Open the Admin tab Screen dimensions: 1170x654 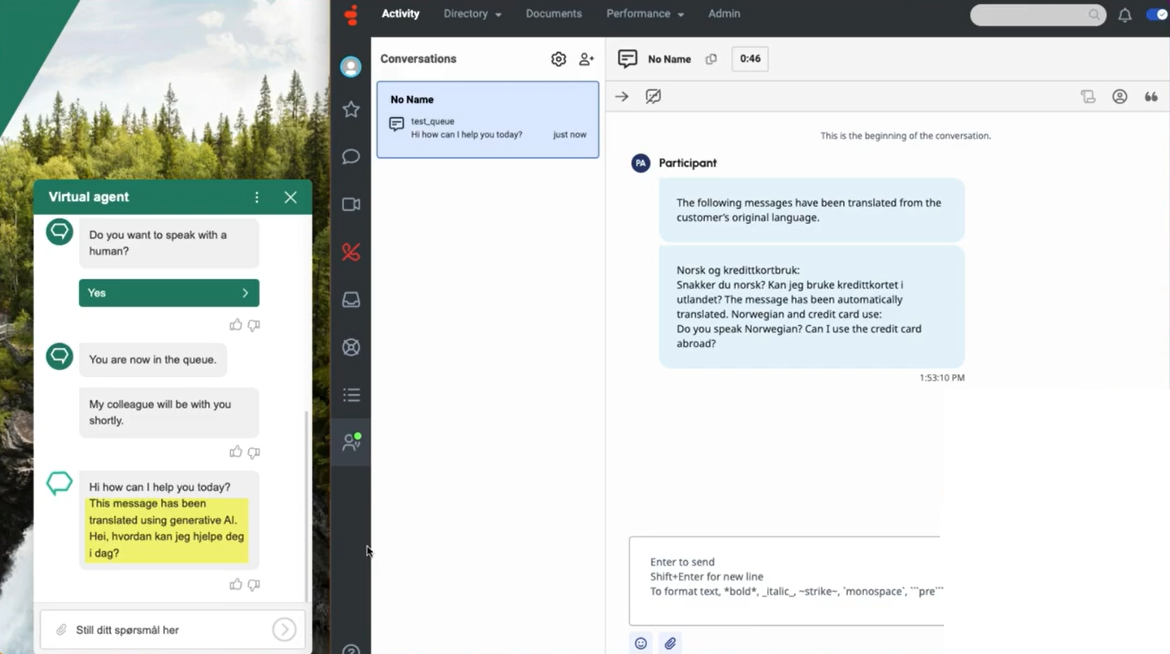724,14
